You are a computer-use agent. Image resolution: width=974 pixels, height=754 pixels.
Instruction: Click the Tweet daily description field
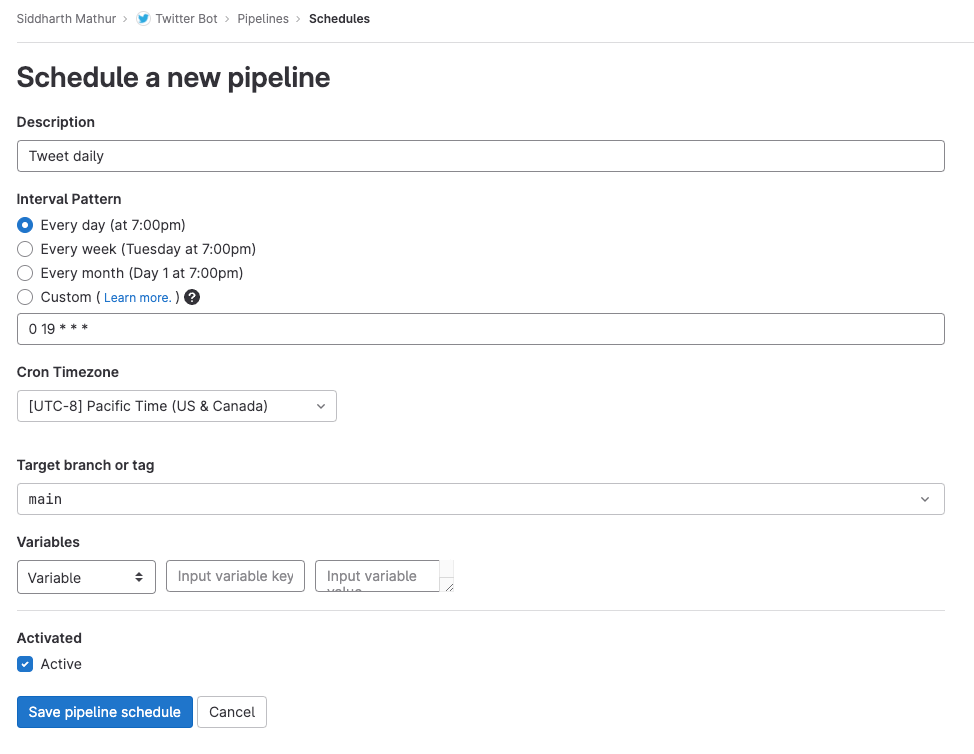[480, 156]
